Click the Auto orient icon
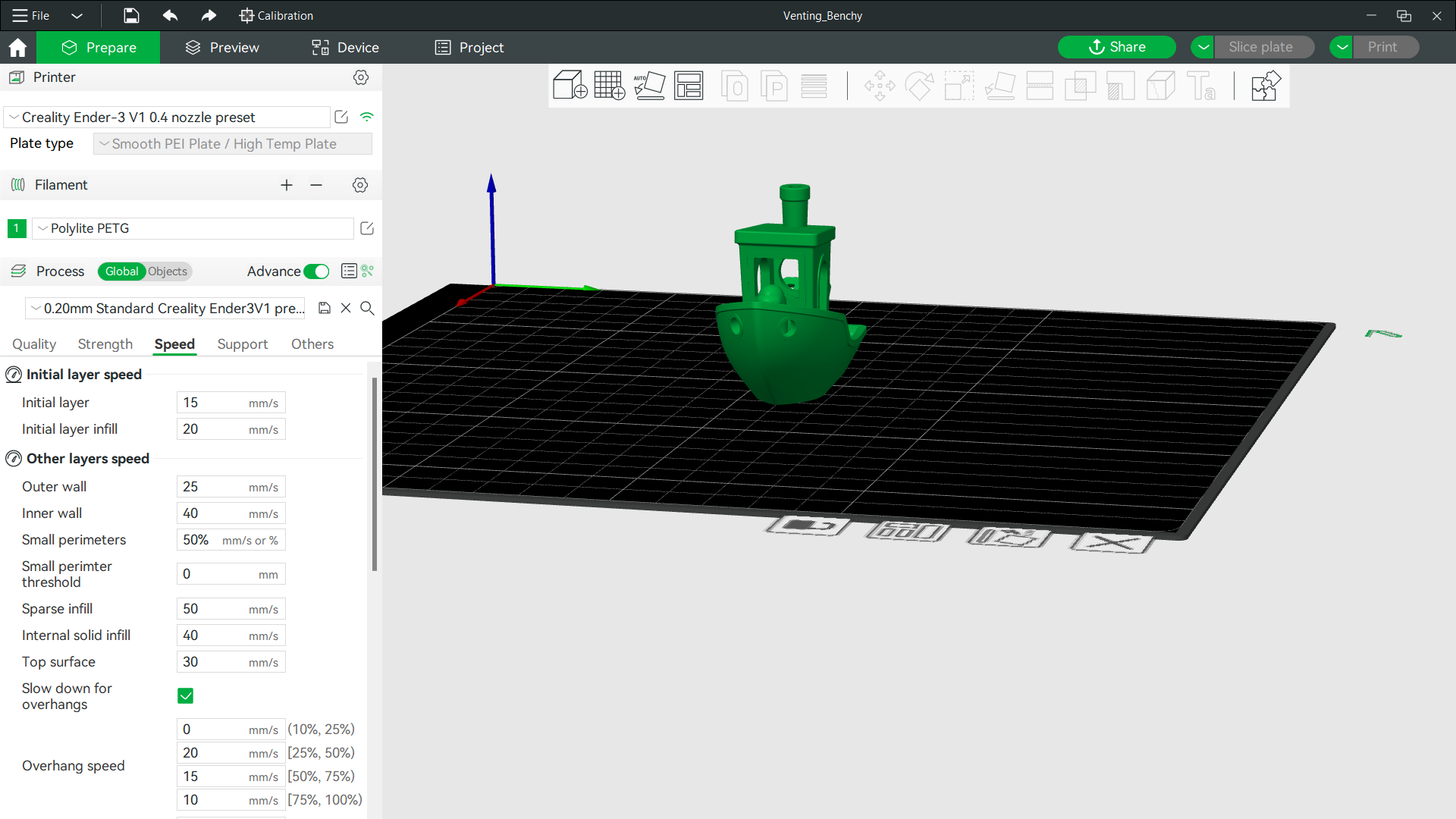The height and width of the screenshot is (819, 1456). point(649,85)
